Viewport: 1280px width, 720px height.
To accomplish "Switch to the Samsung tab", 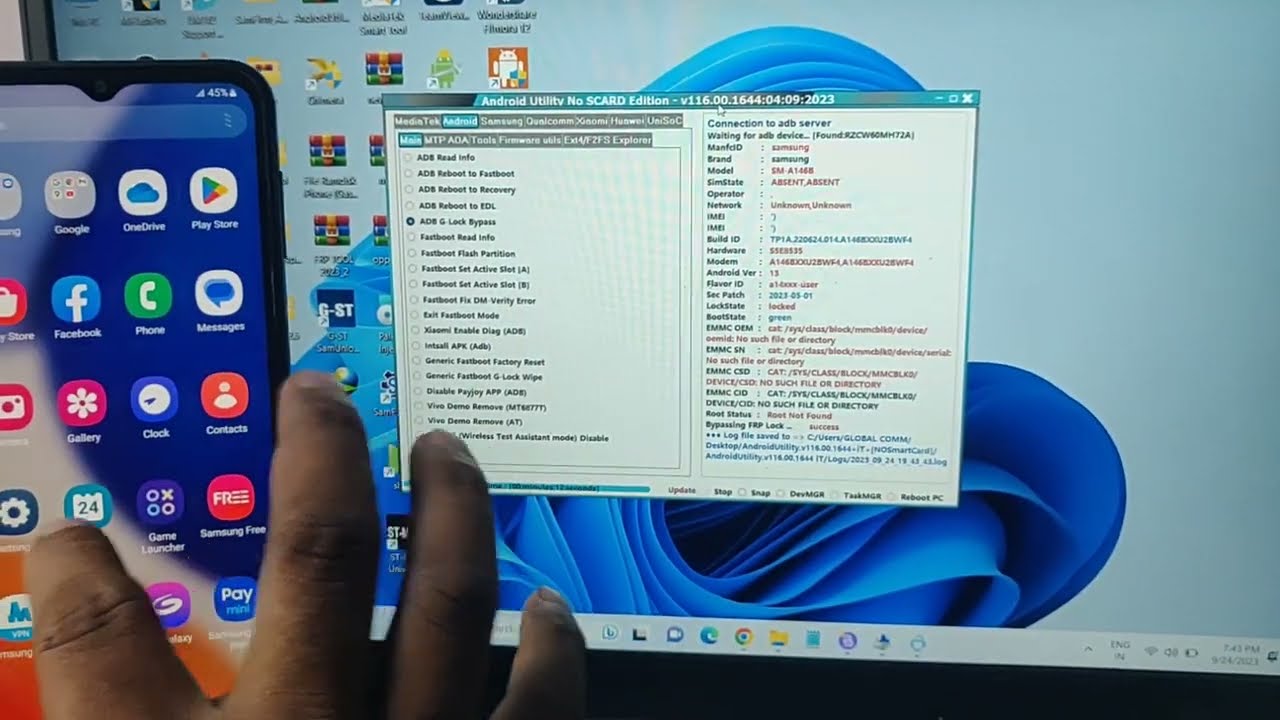I will pyautogui.click(x=501, y=121).
